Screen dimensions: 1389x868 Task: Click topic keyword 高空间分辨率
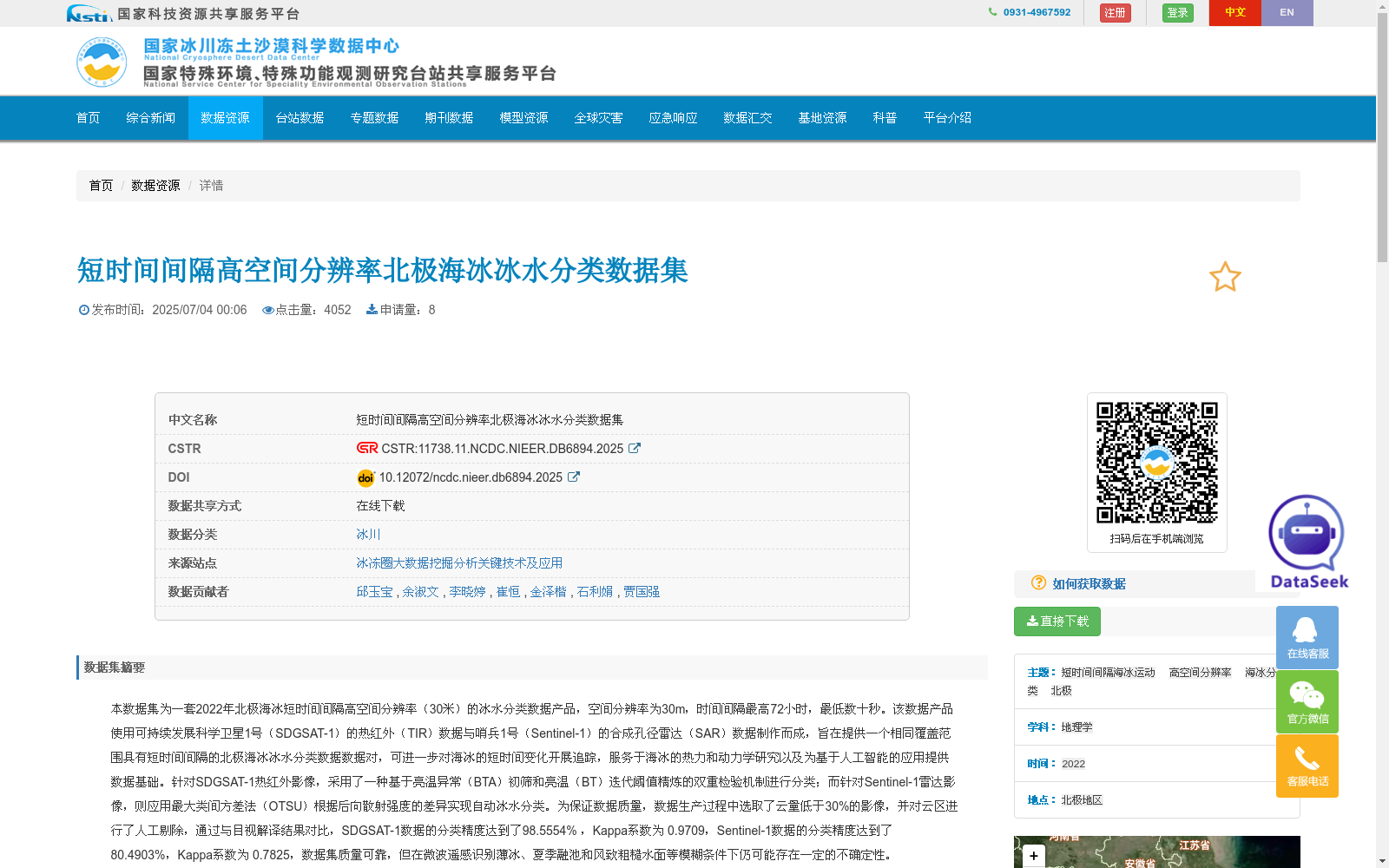[x=1200, y=673]
